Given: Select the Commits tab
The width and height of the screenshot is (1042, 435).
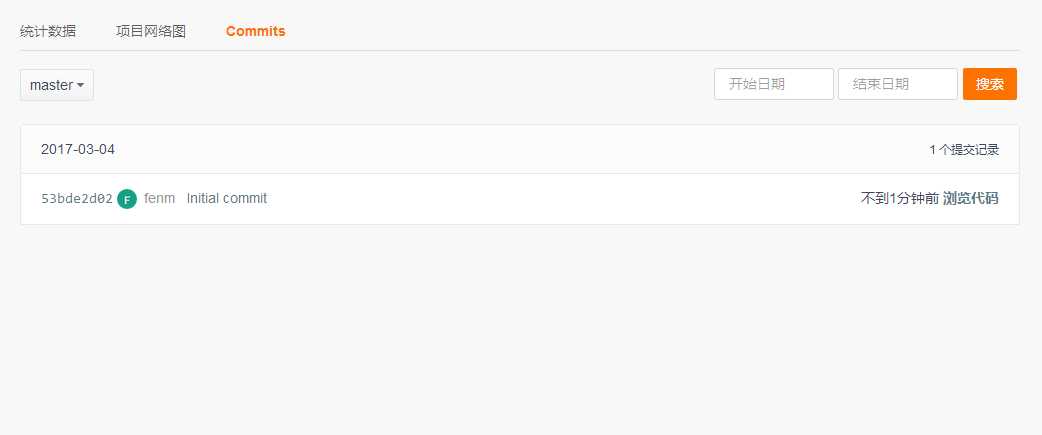Looking at the screenshot, I should [255, 31].
